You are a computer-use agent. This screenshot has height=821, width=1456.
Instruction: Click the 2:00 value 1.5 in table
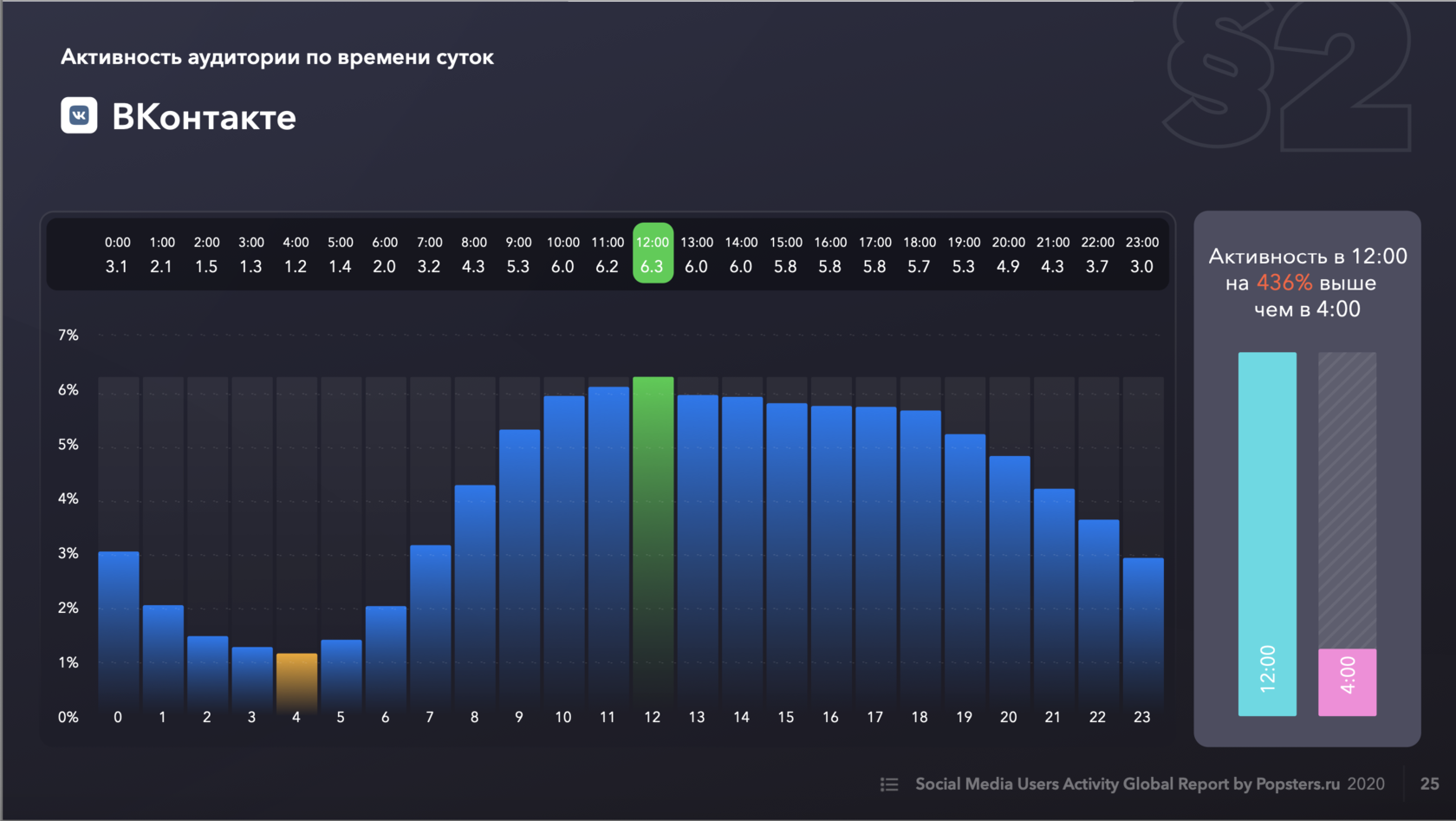pos(206,267)
